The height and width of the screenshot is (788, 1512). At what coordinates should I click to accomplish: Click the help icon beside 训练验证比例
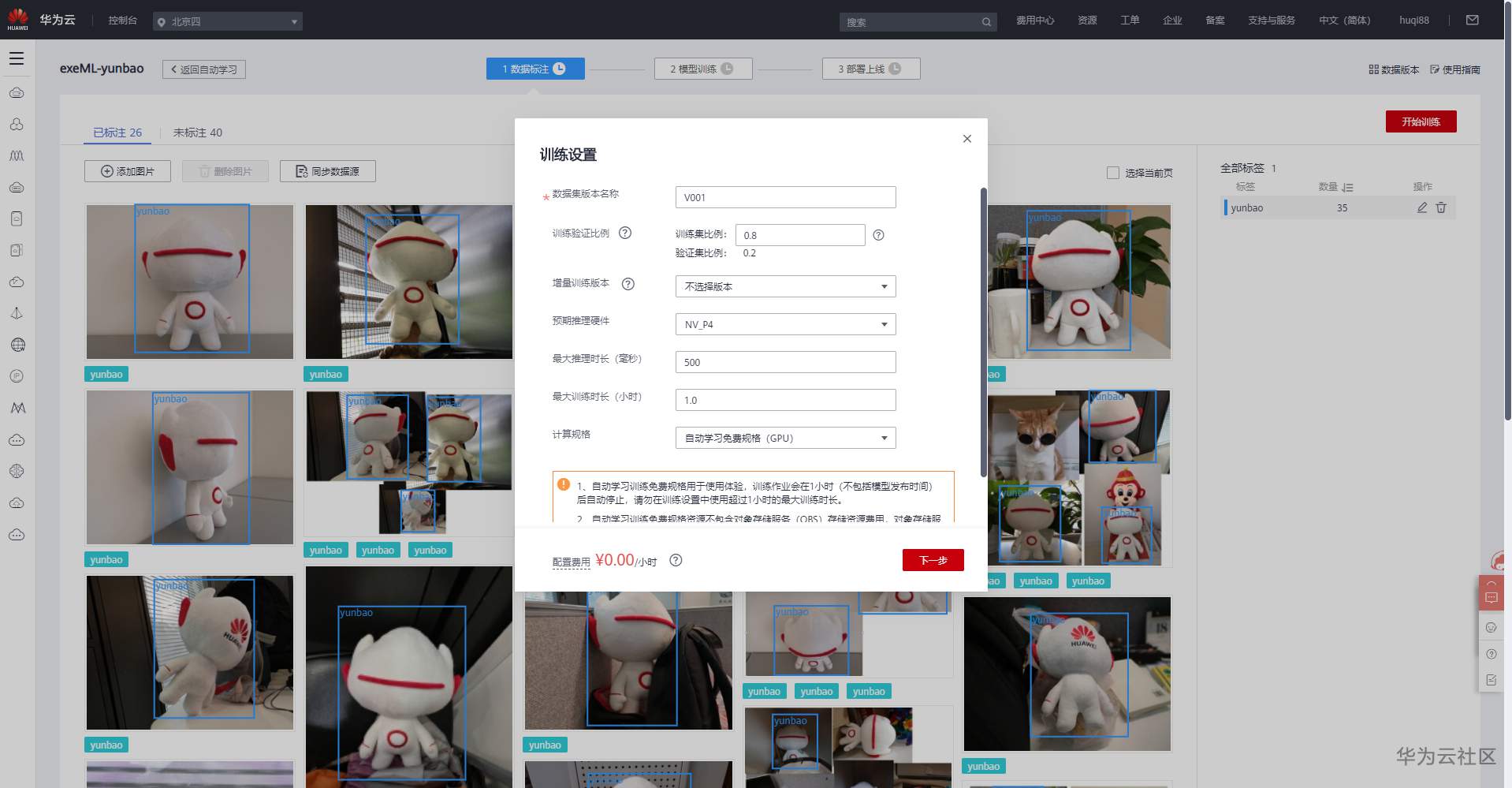point(625,233)
